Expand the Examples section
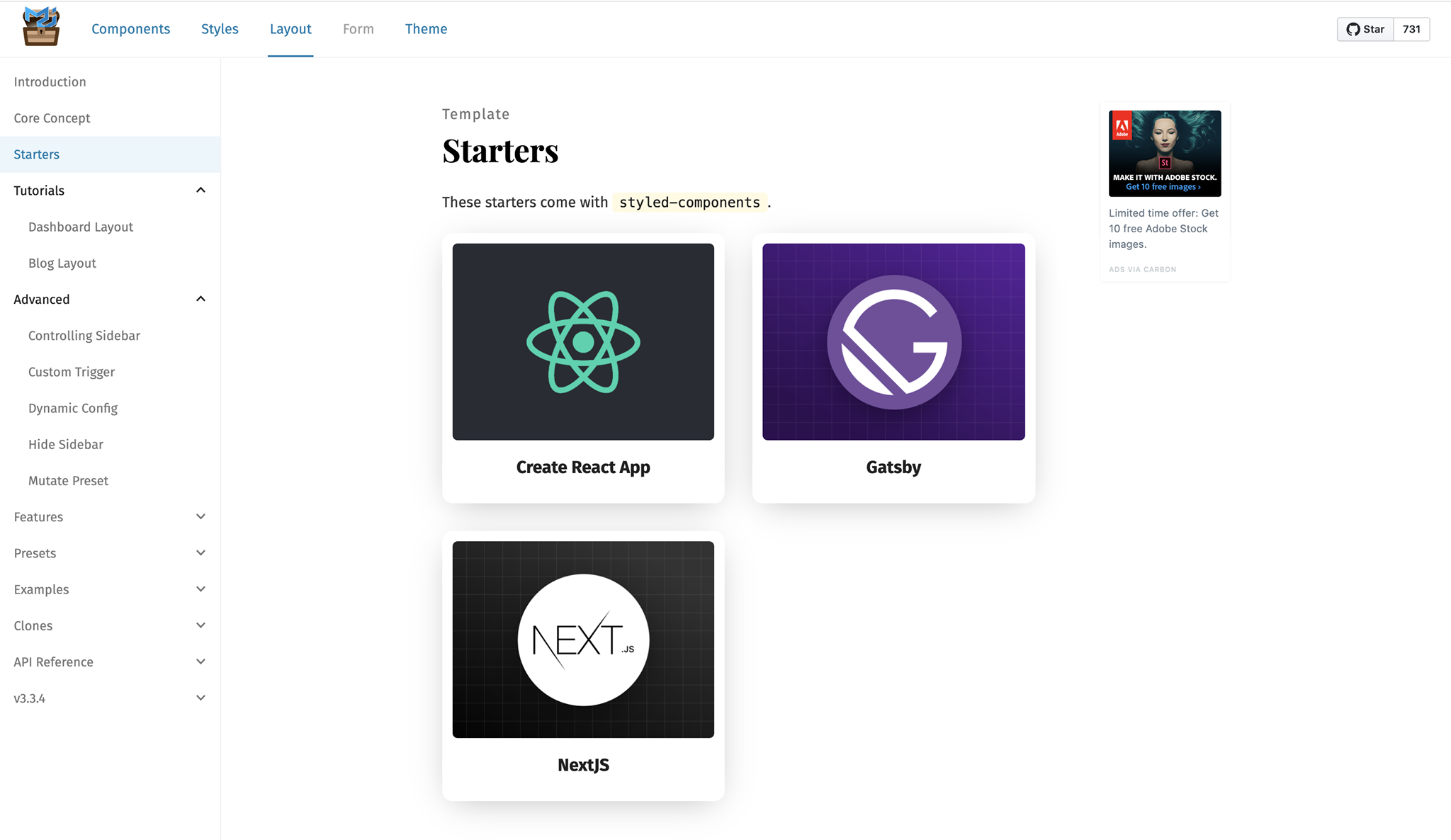Image resolution: width=1451 pixels, height=840 pixels. (110, 589)
